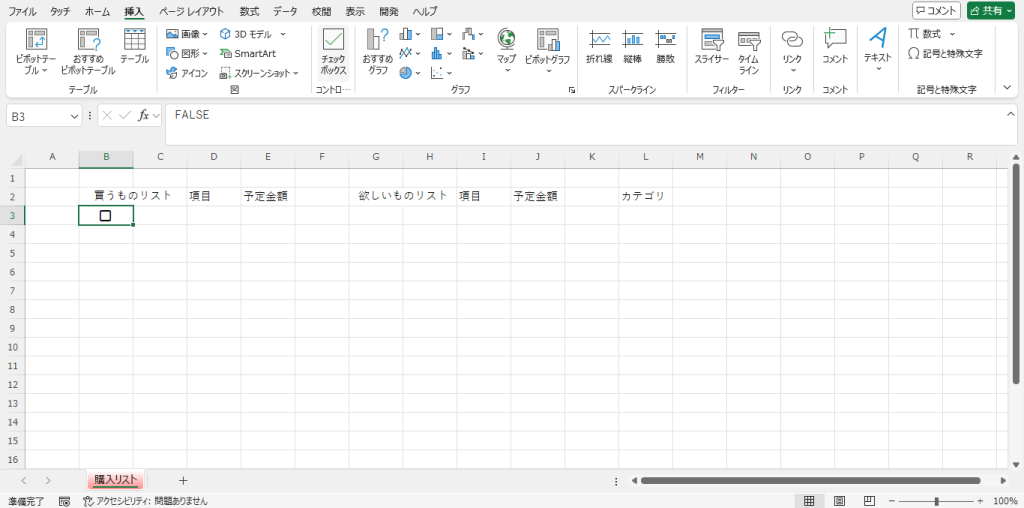Image resolution: width=1024 pixels, height=508 pixels.
Task: Open おすすめグラフ recommended charts
Action: (377, 51)
